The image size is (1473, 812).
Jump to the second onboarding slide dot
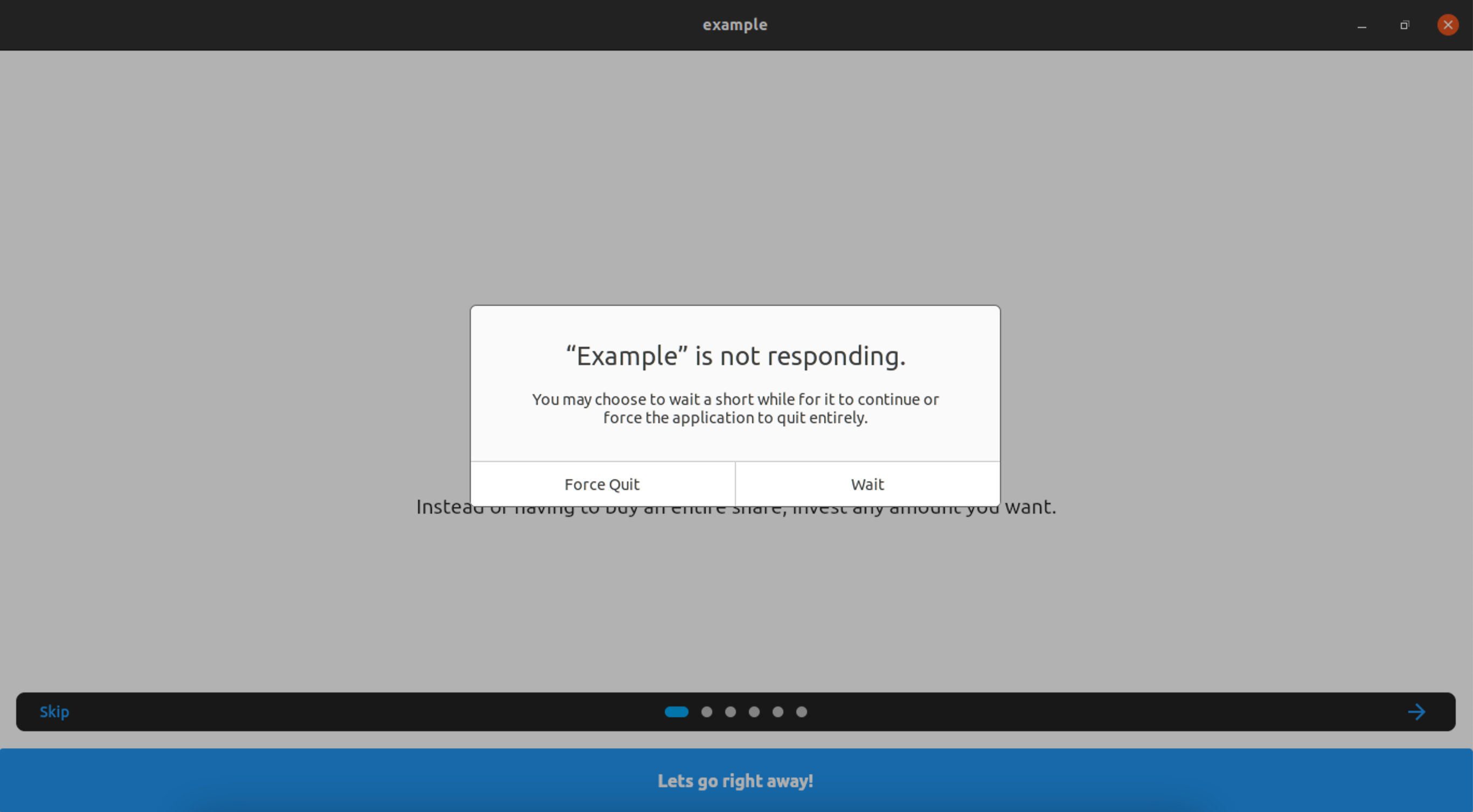707,712
